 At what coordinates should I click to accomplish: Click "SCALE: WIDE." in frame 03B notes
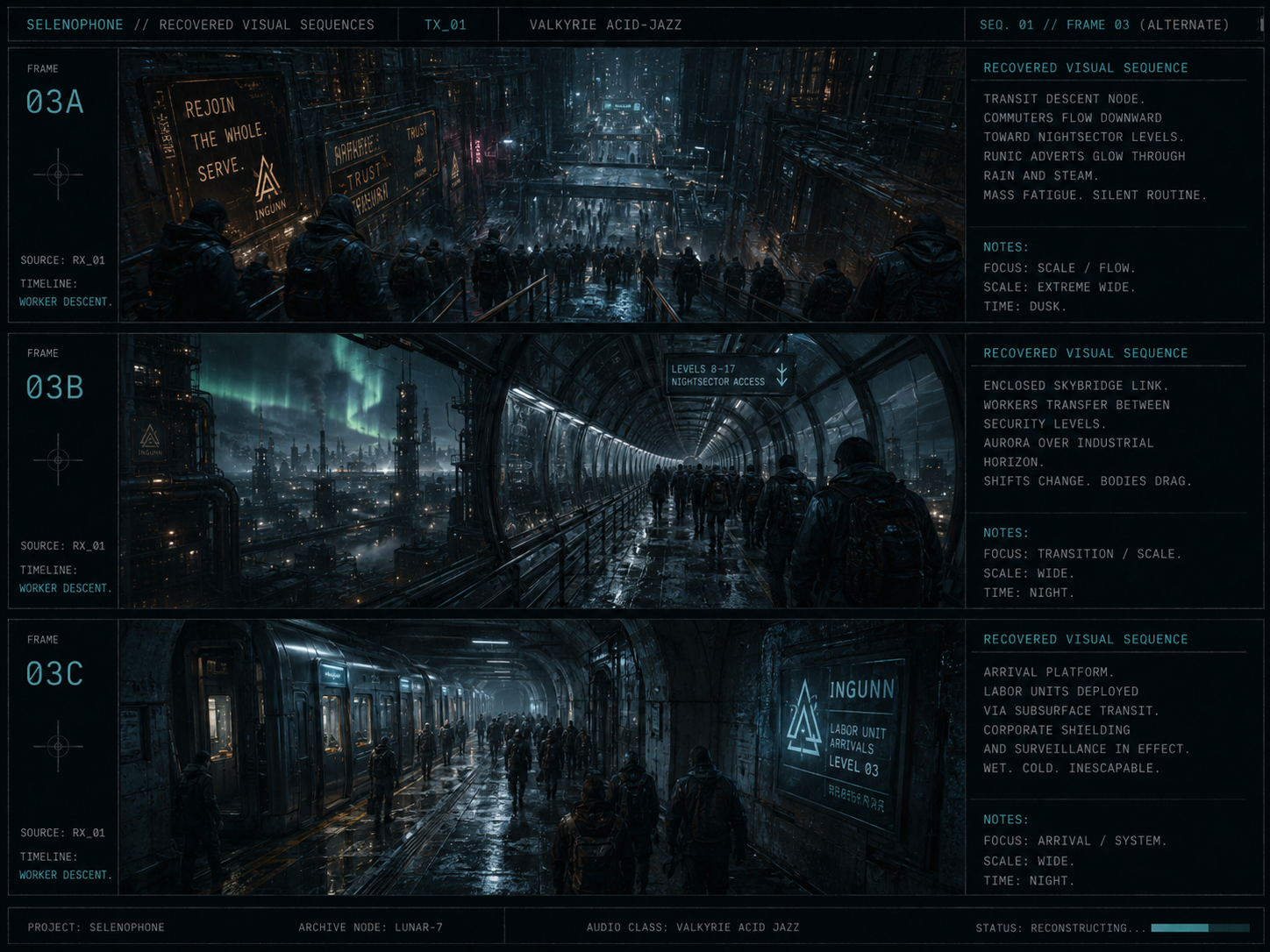(x=1029, y=573)
